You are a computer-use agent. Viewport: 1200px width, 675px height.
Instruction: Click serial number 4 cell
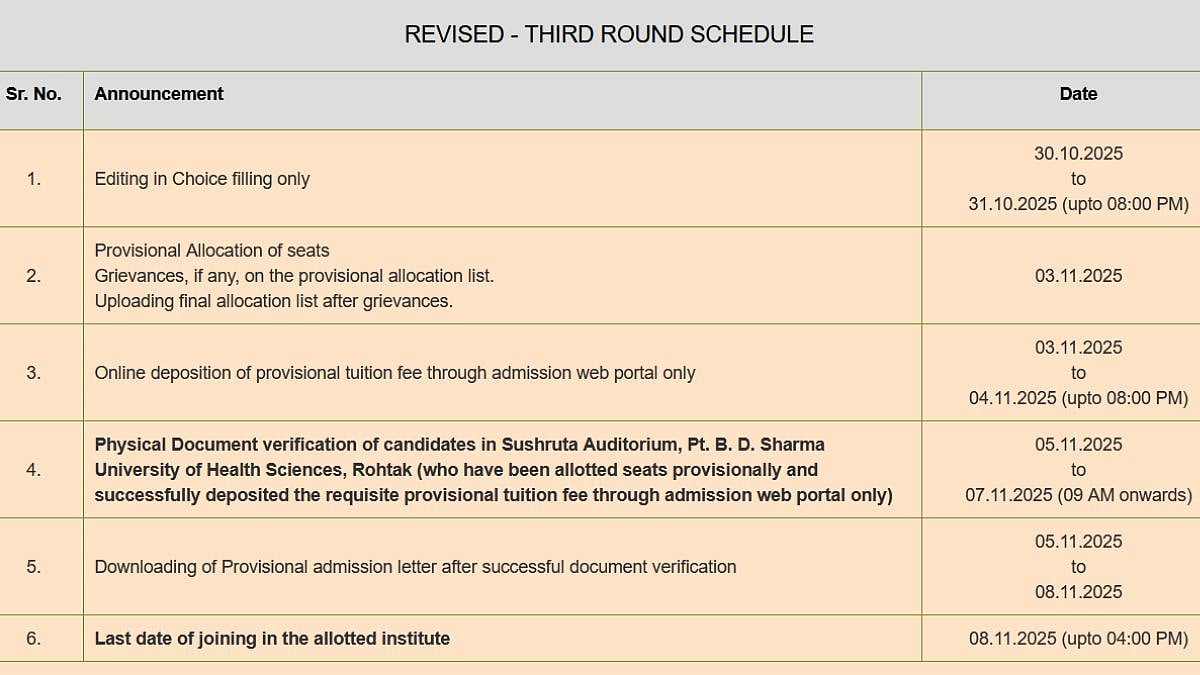(34, 470)
